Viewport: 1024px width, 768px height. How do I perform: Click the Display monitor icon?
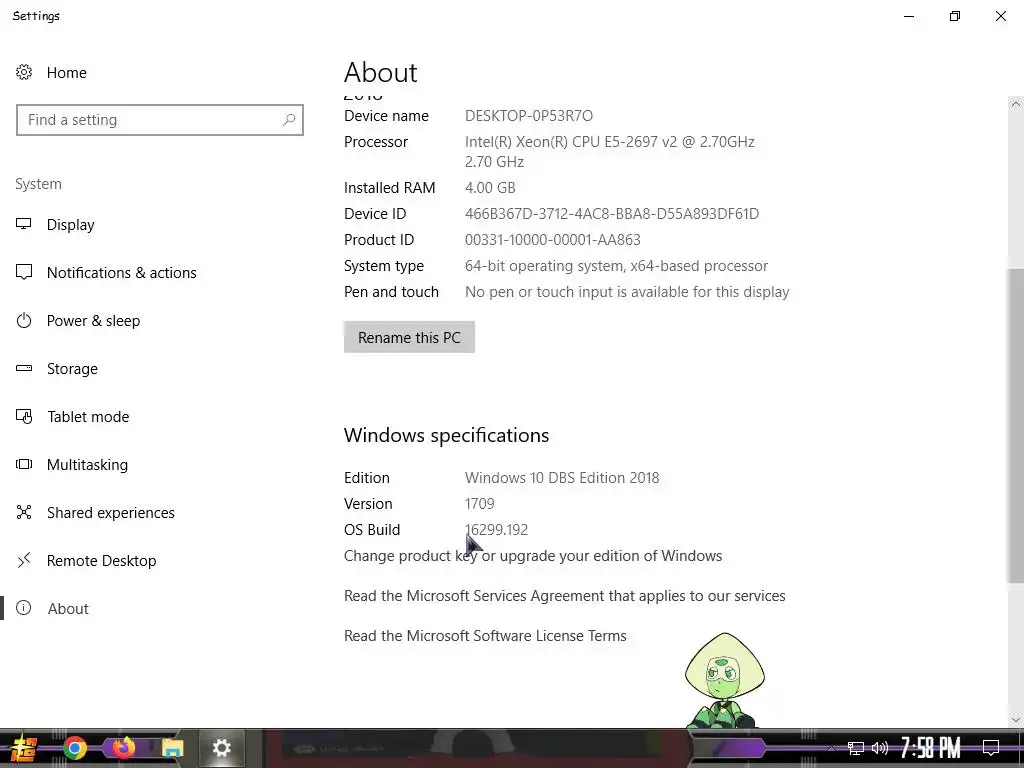click(24, 224)
